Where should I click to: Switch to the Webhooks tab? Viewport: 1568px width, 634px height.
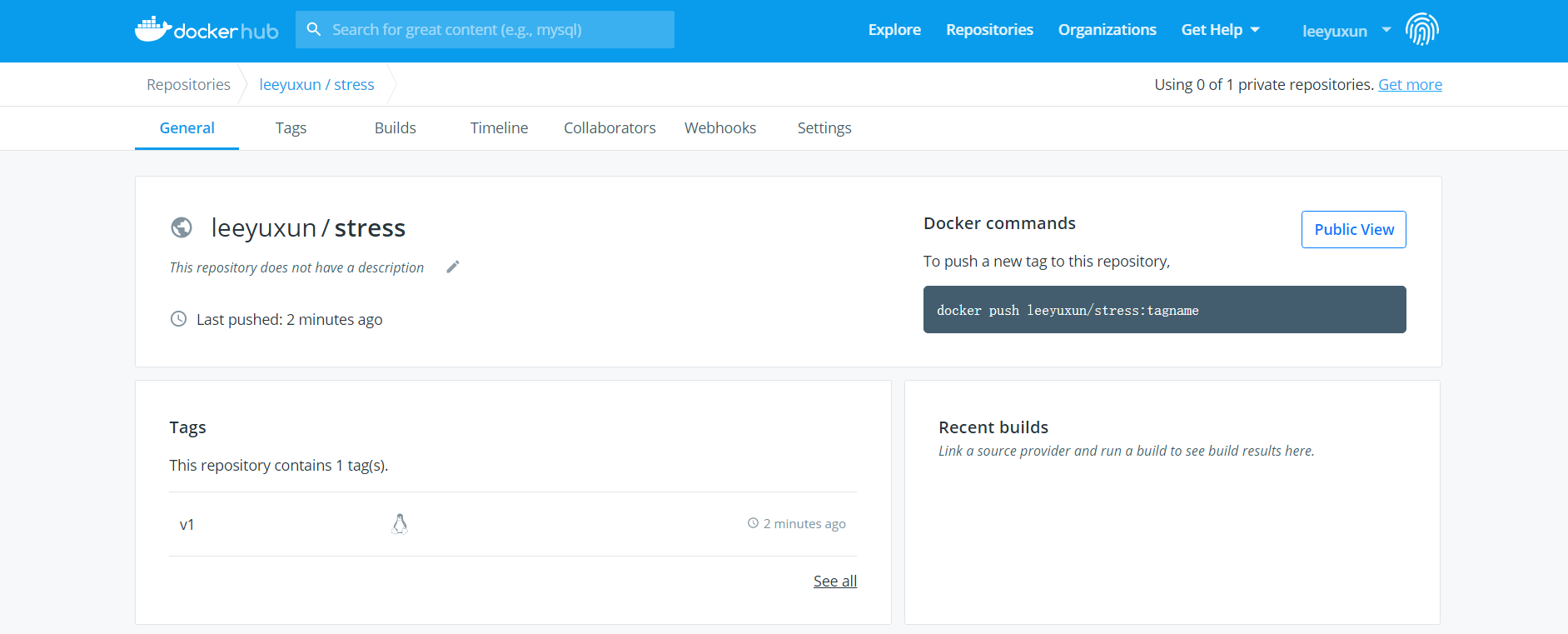pyautogui.click(x=720, y=128)
